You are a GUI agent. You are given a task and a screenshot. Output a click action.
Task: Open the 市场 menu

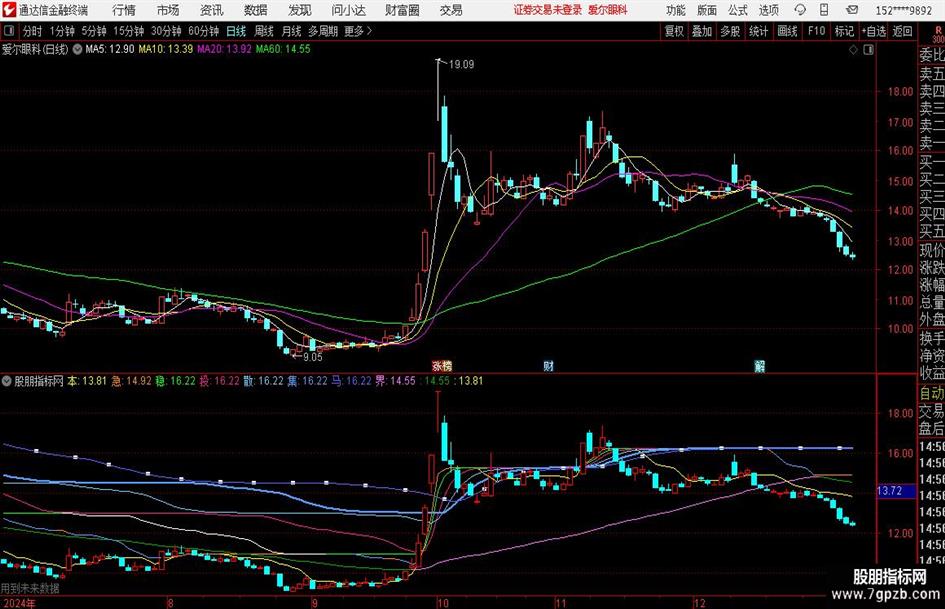(x=168, y=10)
